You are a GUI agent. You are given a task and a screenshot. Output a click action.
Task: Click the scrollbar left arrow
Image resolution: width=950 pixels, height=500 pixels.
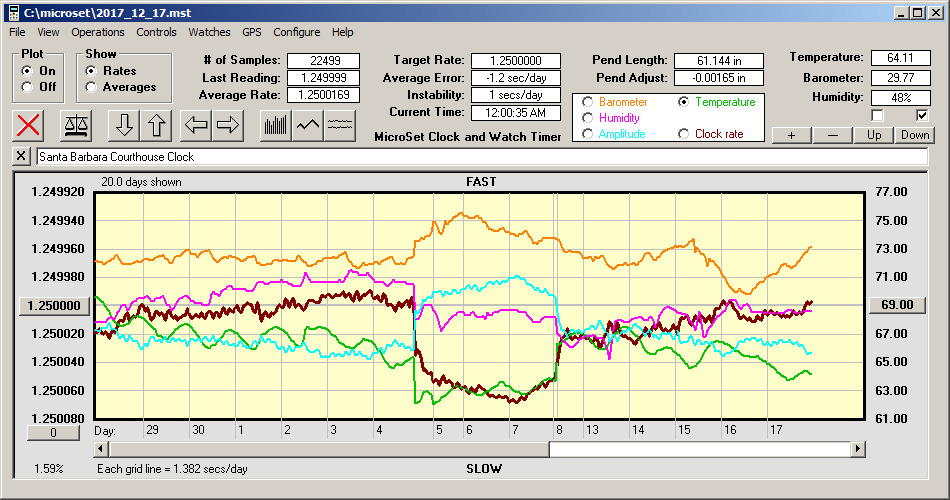[x=101, y=449]
